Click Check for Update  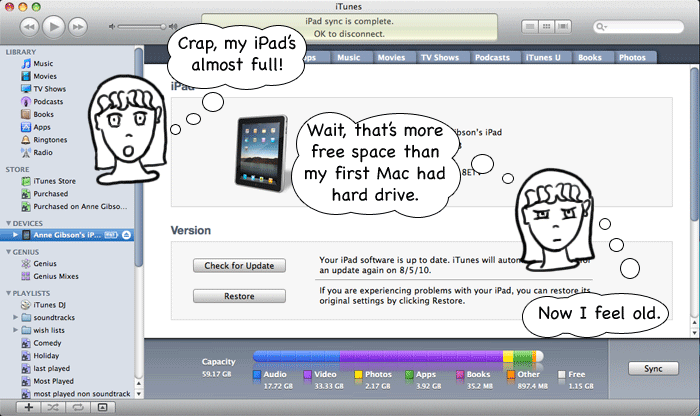coord(239,266)
